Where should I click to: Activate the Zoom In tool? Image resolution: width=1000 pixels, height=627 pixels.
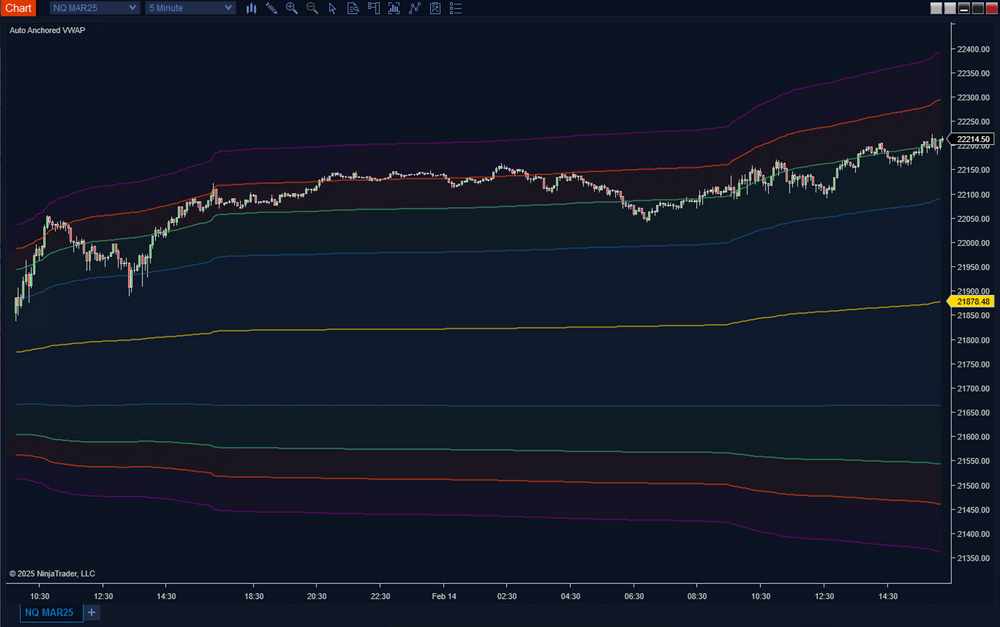[291, 8]
